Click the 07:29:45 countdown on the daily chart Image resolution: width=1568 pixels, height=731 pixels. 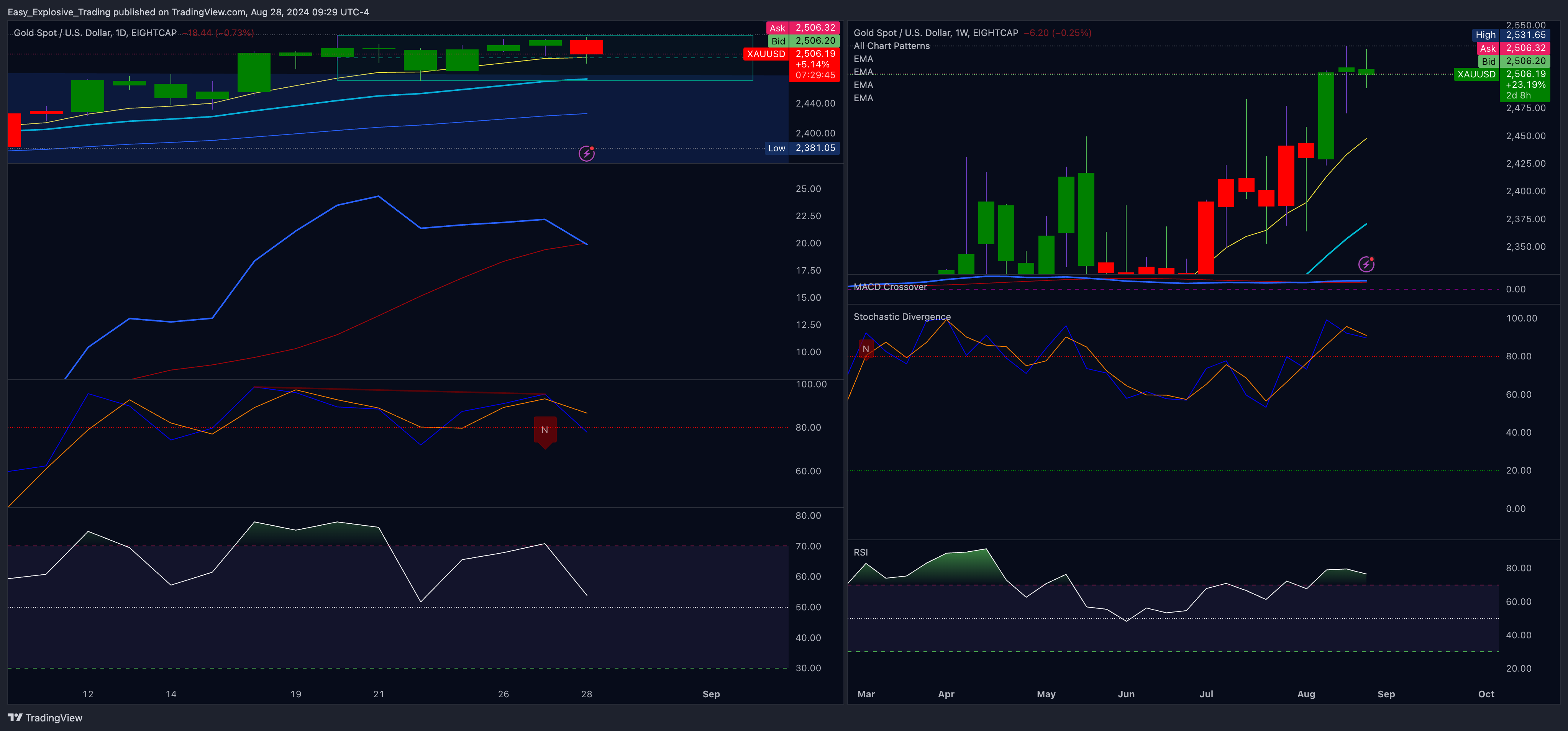815,75
